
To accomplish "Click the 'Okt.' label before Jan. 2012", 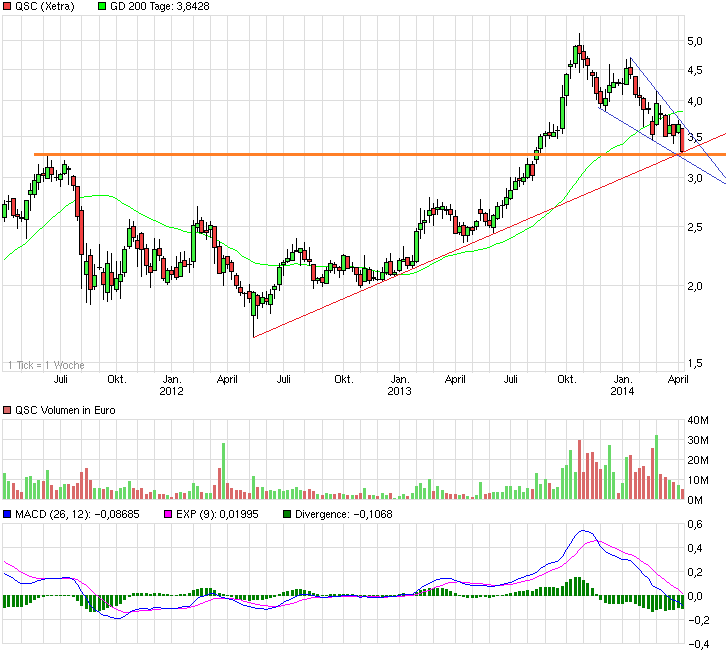I will click(117, 379).
